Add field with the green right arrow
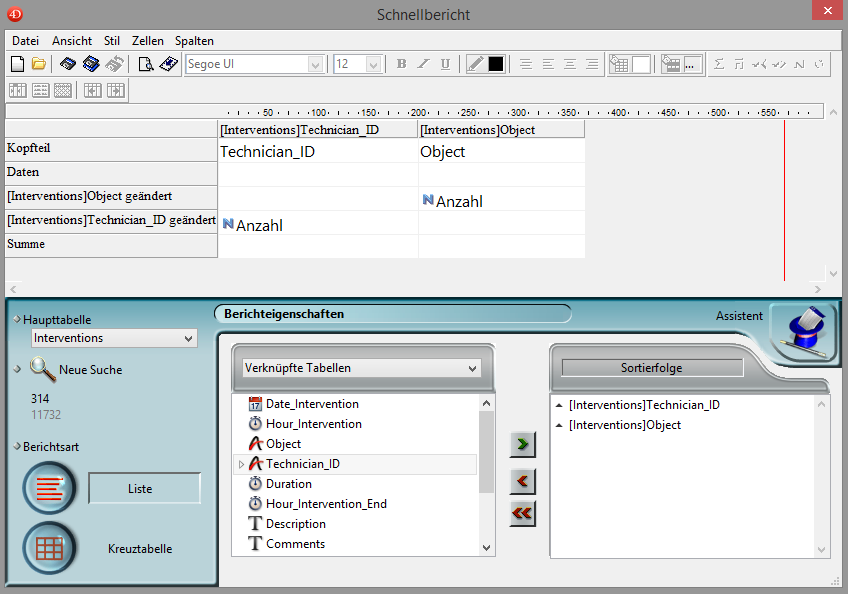This screenshot has width=848, height=594. pos(522,443)
